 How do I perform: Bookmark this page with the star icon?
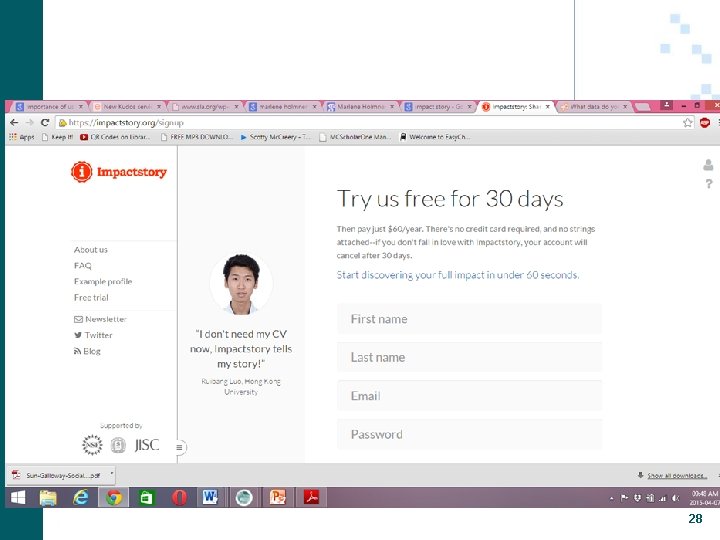[687, 123]
